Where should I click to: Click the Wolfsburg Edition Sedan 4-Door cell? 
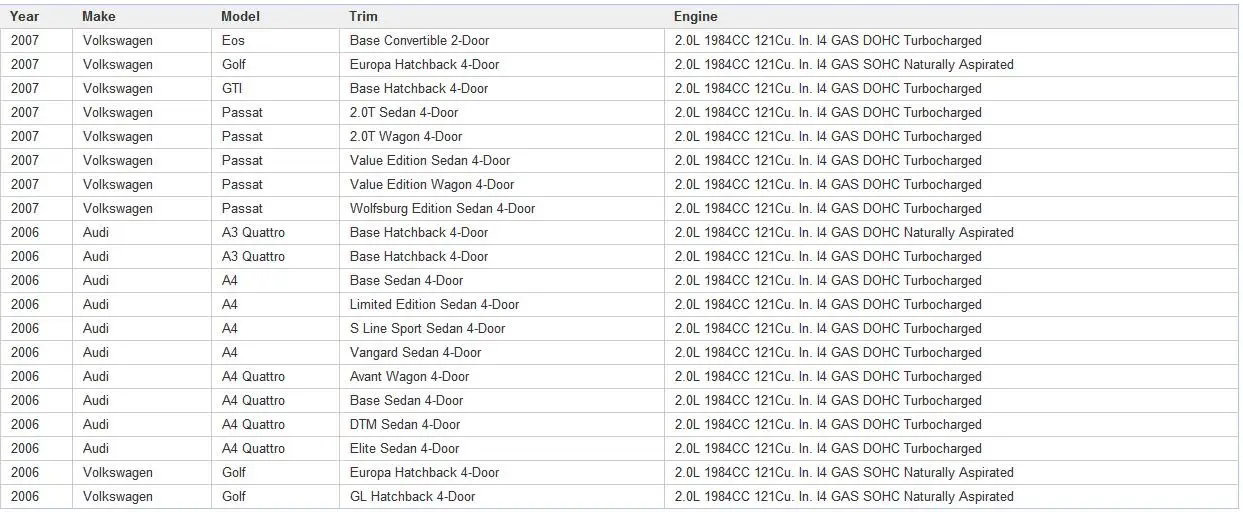(x=442, y=209)
